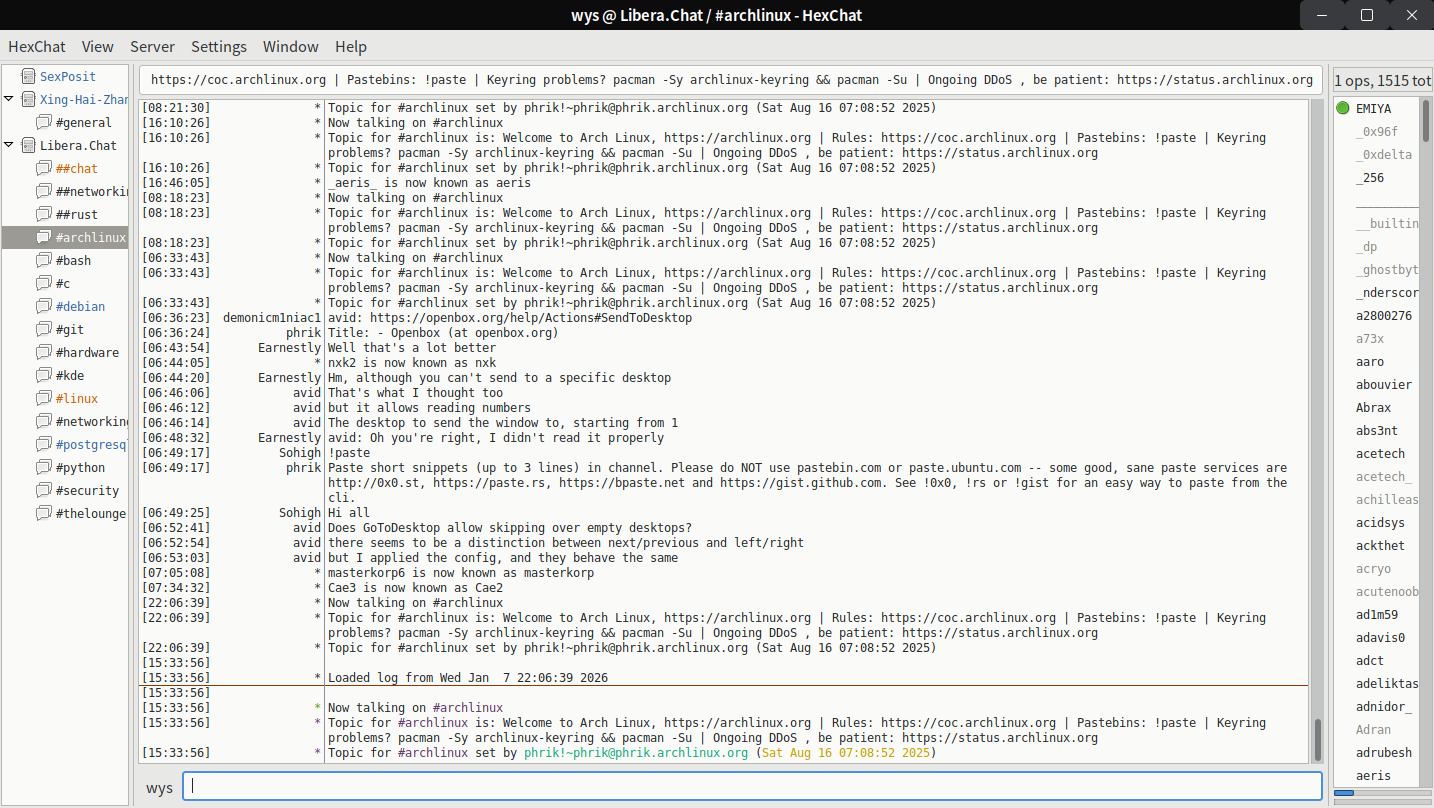Open the Window menu

[x=290, y=47]
